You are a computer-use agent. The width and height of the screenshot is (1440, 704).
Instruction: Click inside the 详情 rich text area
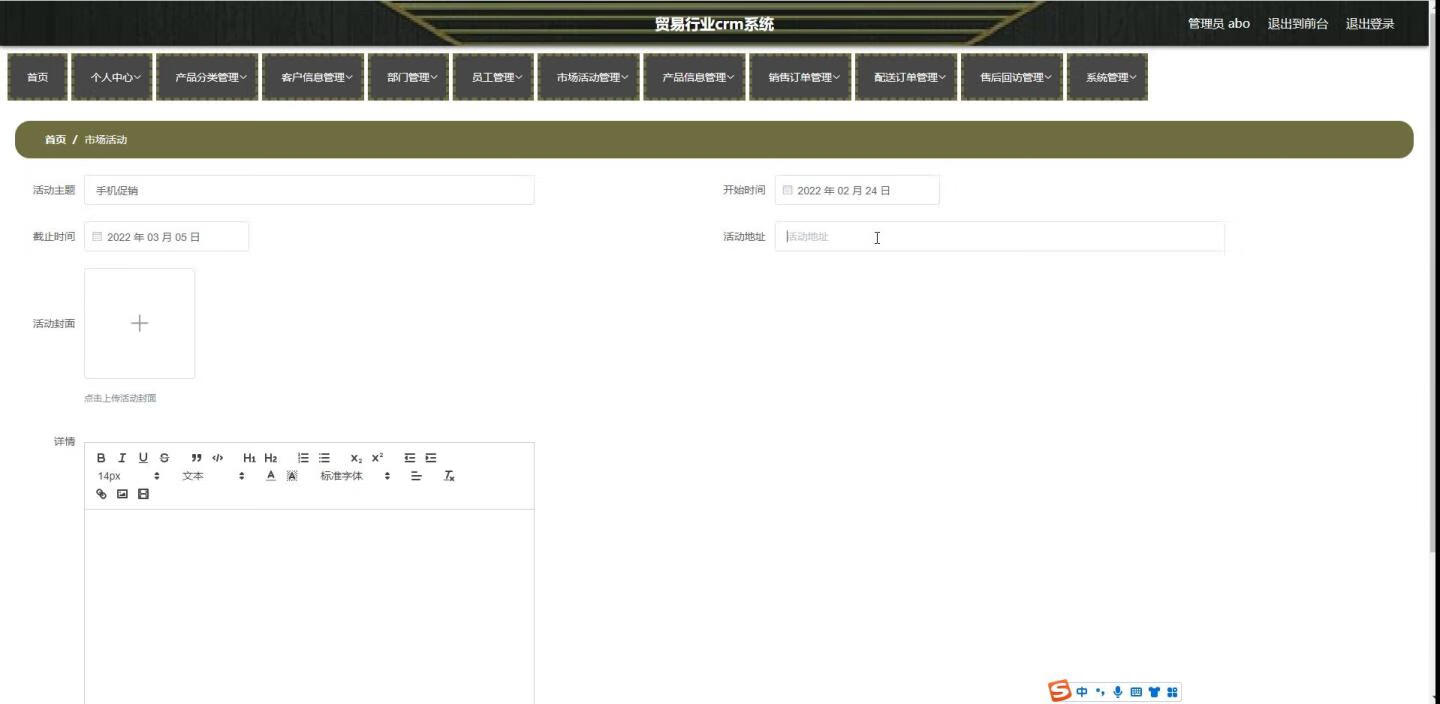309,605
